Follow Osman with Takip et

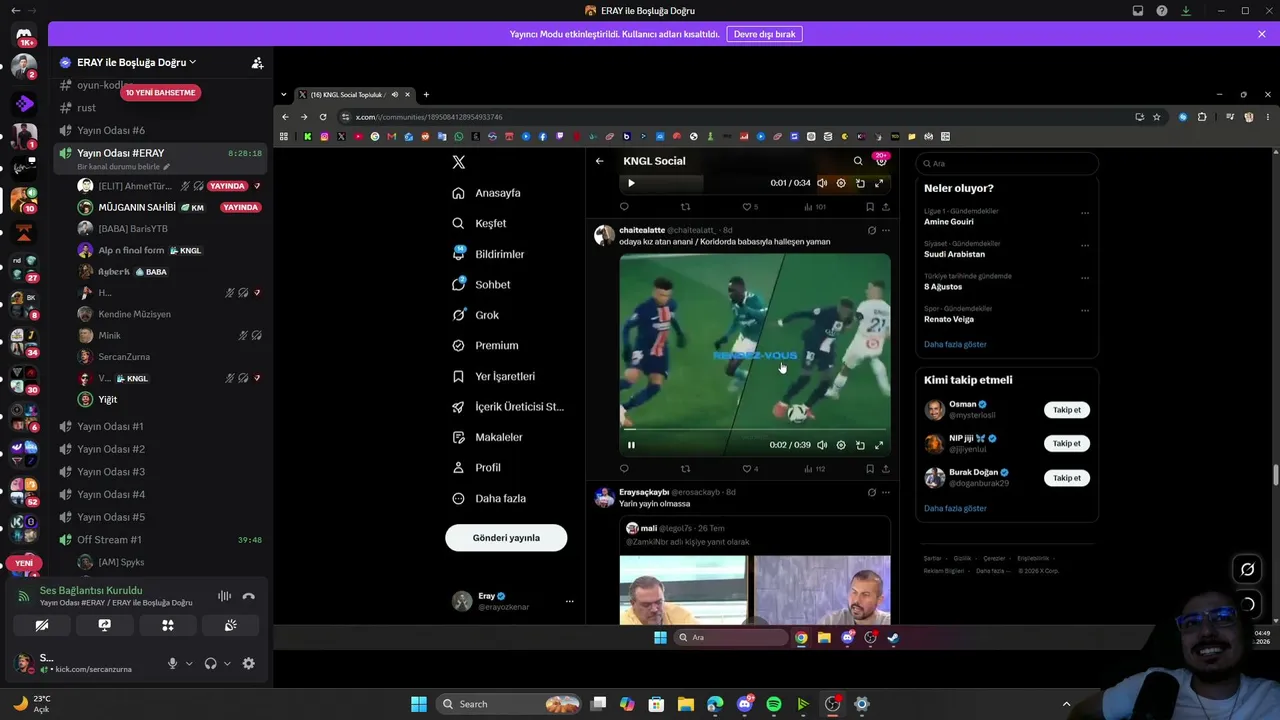pos(1067,410)
